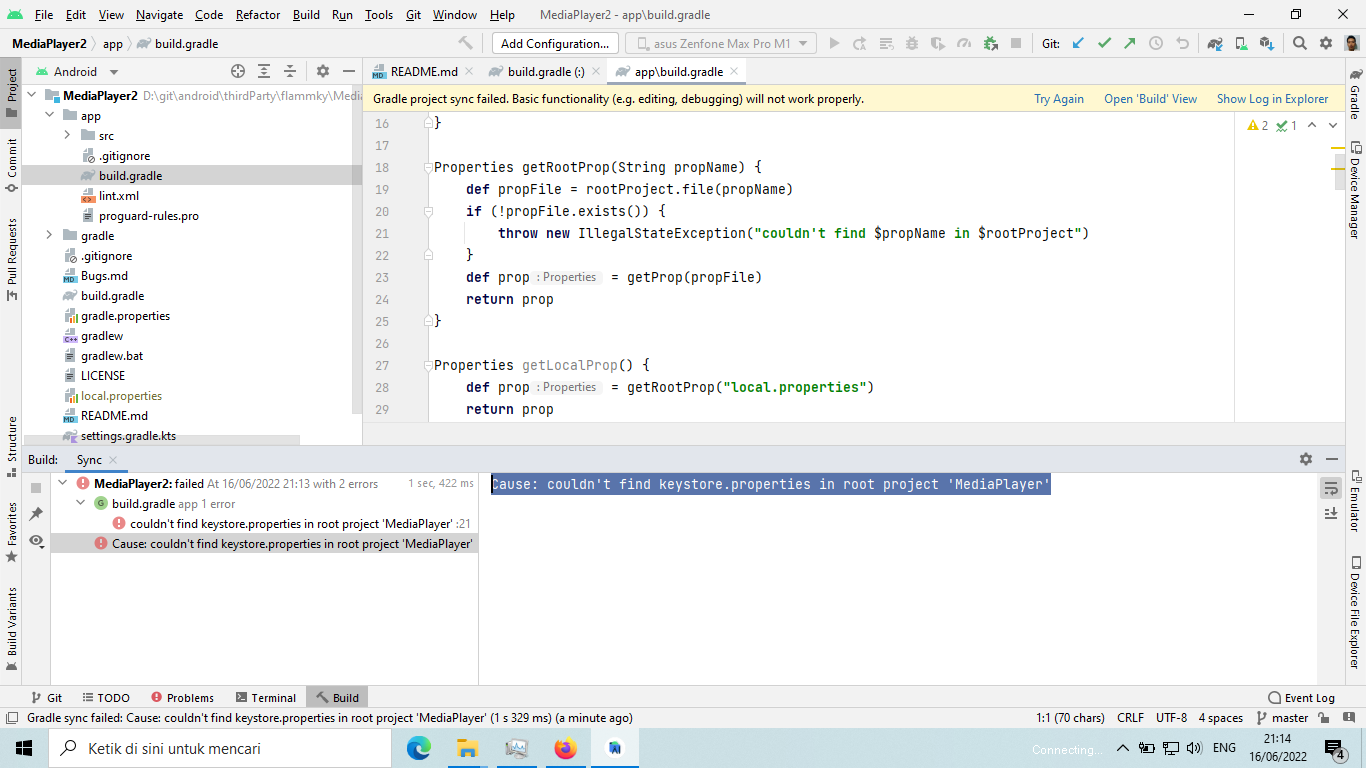Screen dimensions: 1366x768
Task: Open Device Manager toolbar icon
Action: (1241, 43)
